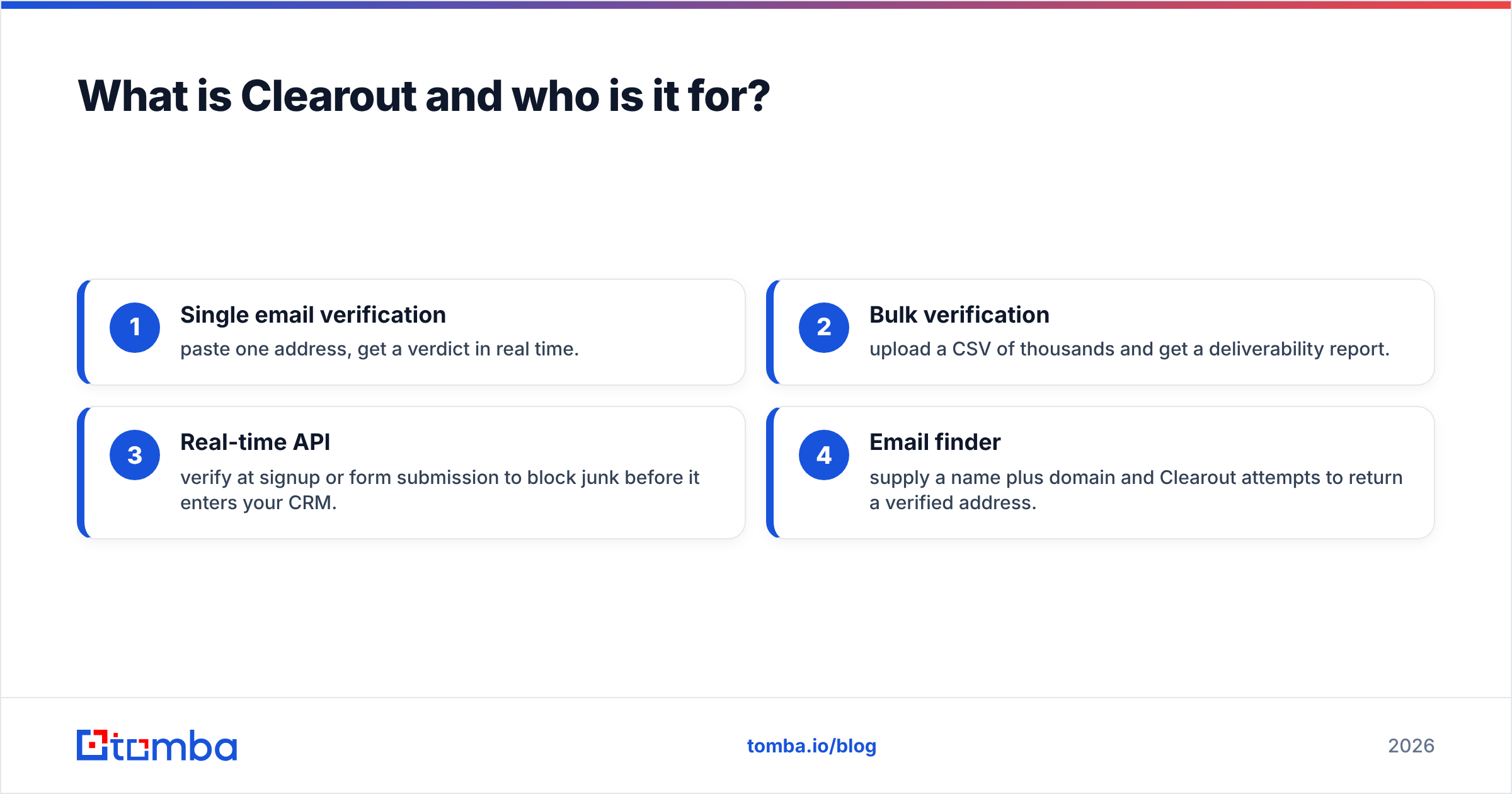Viewport: 1512px width, 794px height.
Task: Select the Email finder heading
Action: 935,442
